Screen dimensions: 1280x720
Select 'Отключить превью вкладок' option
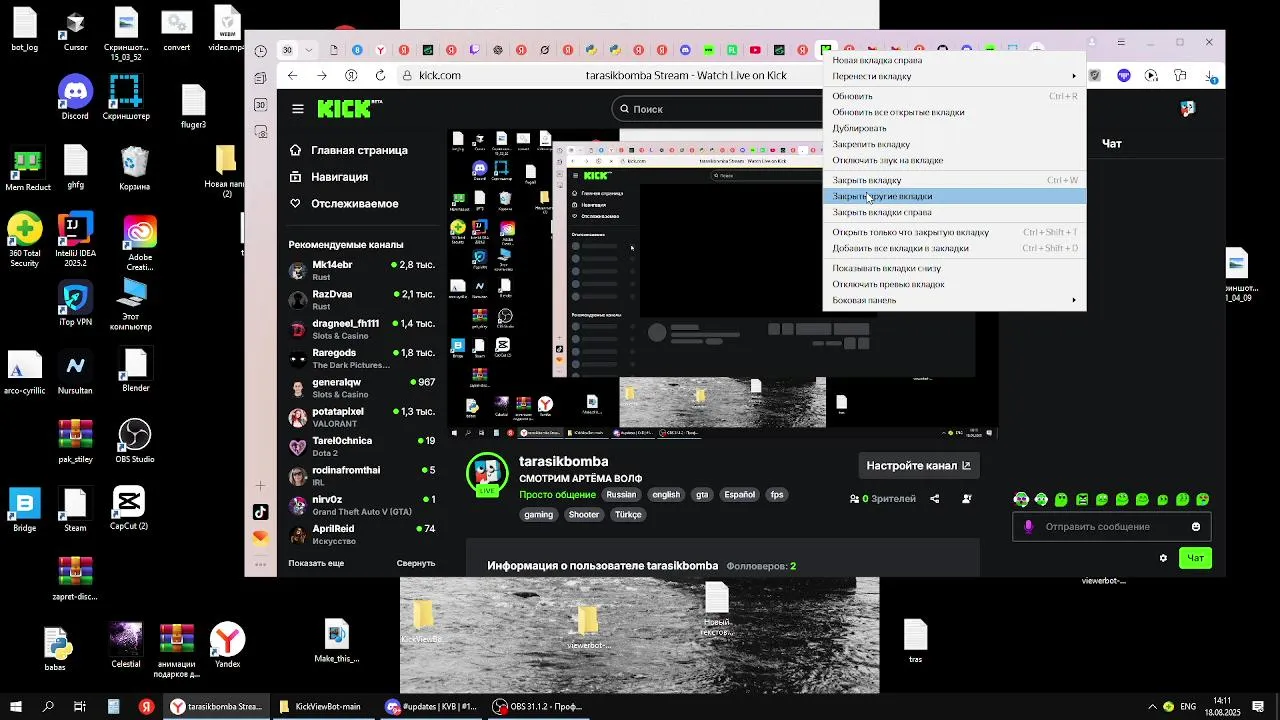coord(954,284)
